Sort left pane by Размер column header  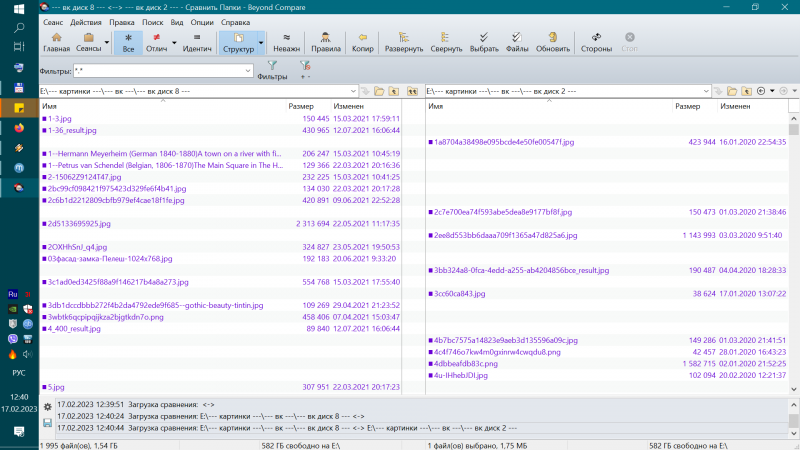300,105
